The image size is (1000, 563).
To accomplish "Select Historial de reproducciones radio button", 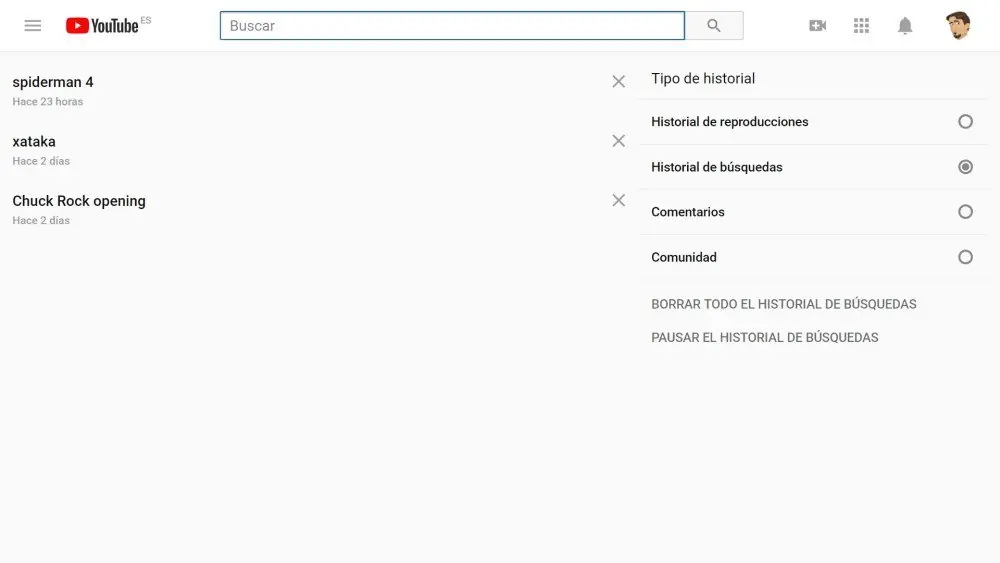I will 965,122.
